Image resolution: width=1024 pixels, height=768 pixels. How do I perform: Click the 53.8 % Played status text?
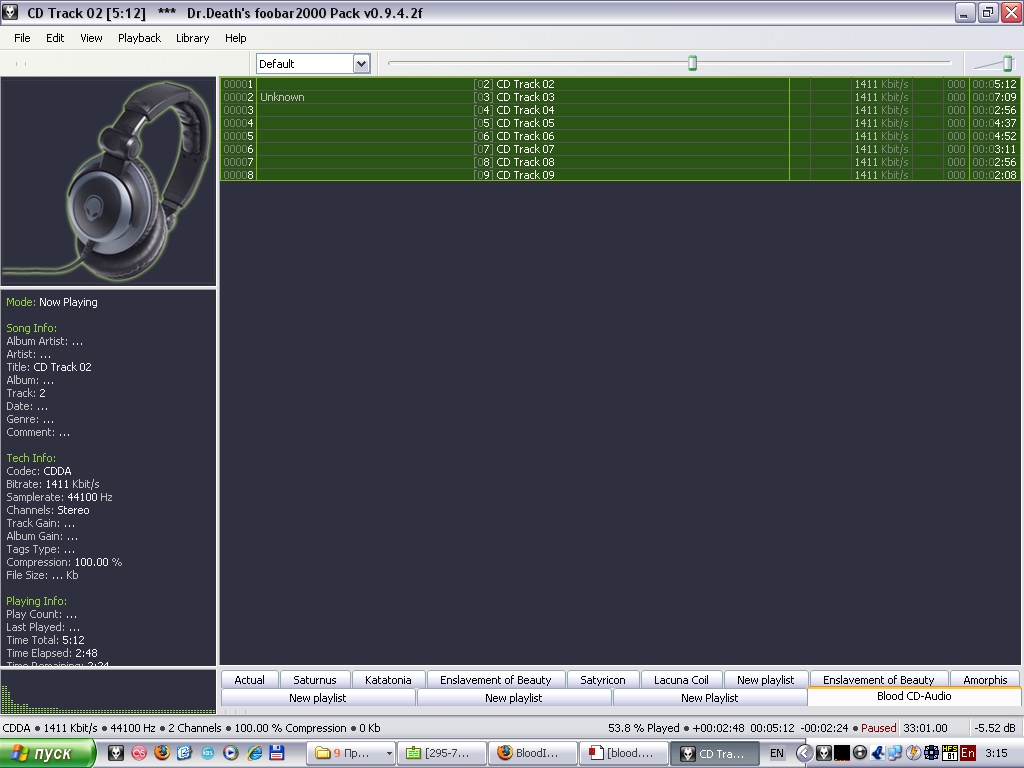click(x=644, y=728)
